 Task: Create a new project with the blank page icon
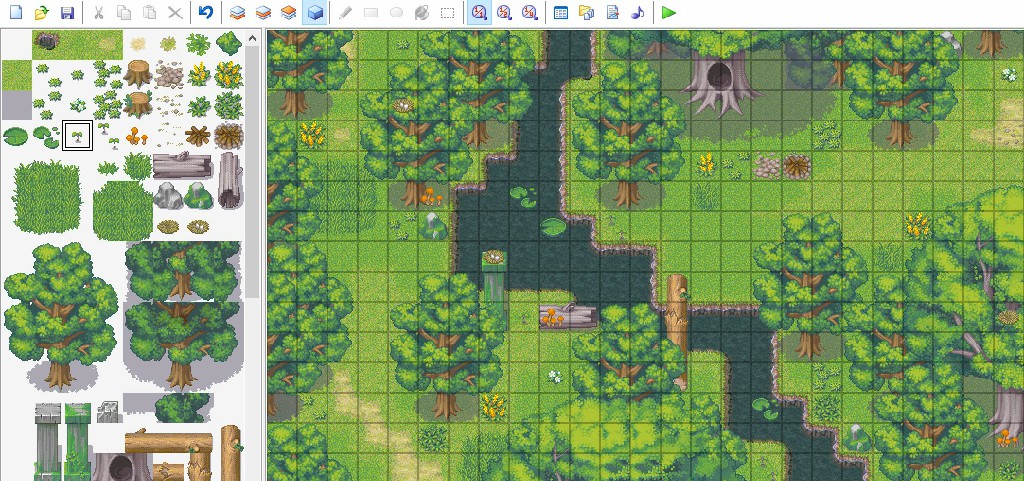pyautogui.click(x=16, y=12)
